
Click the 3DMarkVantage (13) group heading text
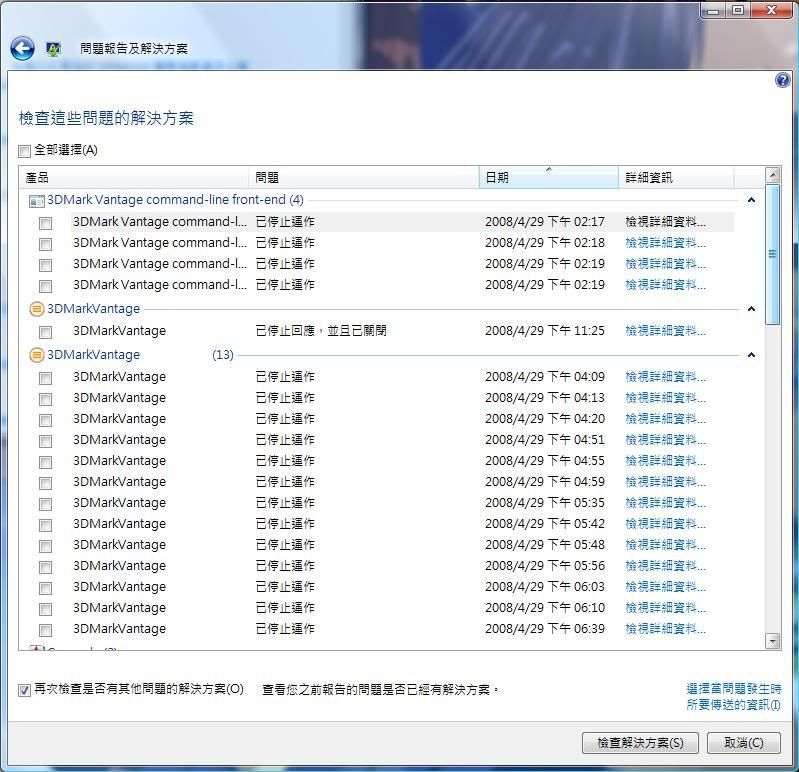(x=140, y=355)
